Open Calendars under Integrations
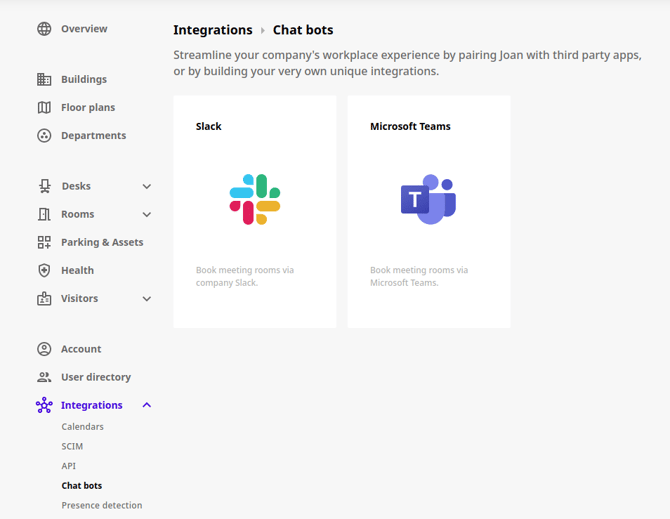Screen dimensions: 670x519 82,427
